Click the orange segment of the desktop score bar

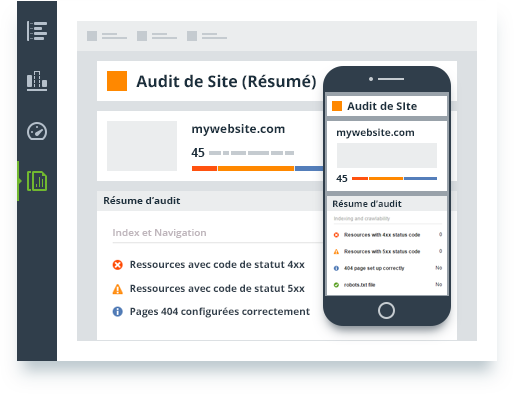pos(256,168)
